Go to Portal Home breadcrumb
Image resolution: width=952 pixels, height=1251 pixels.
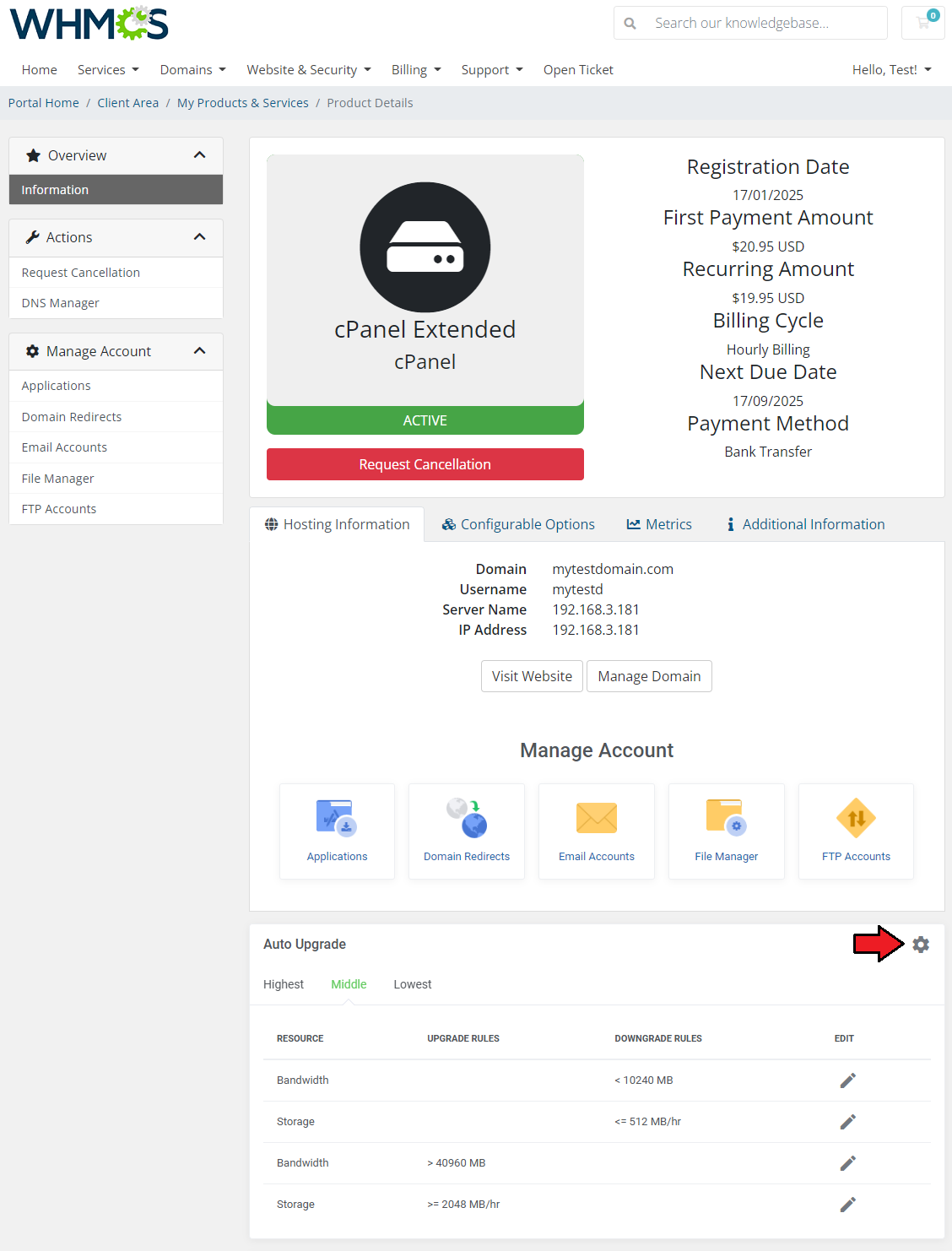[44, 103]
